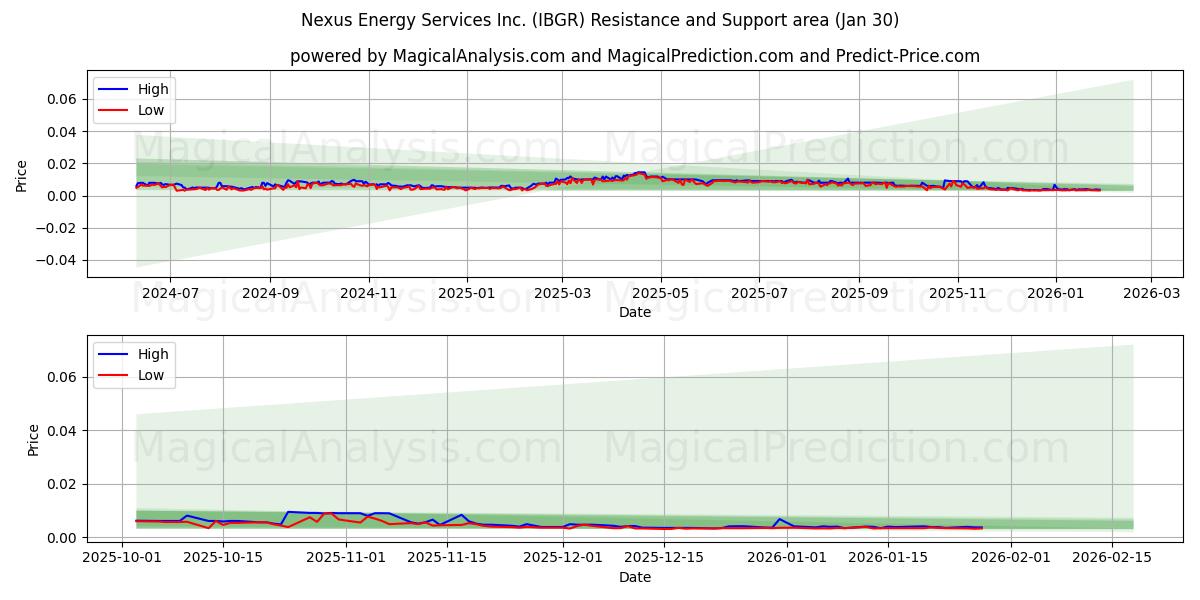Click the '2026-03' tick label
Image resolution: width=1200 pixels, height=600 pixels.
tap(1151, 294)
